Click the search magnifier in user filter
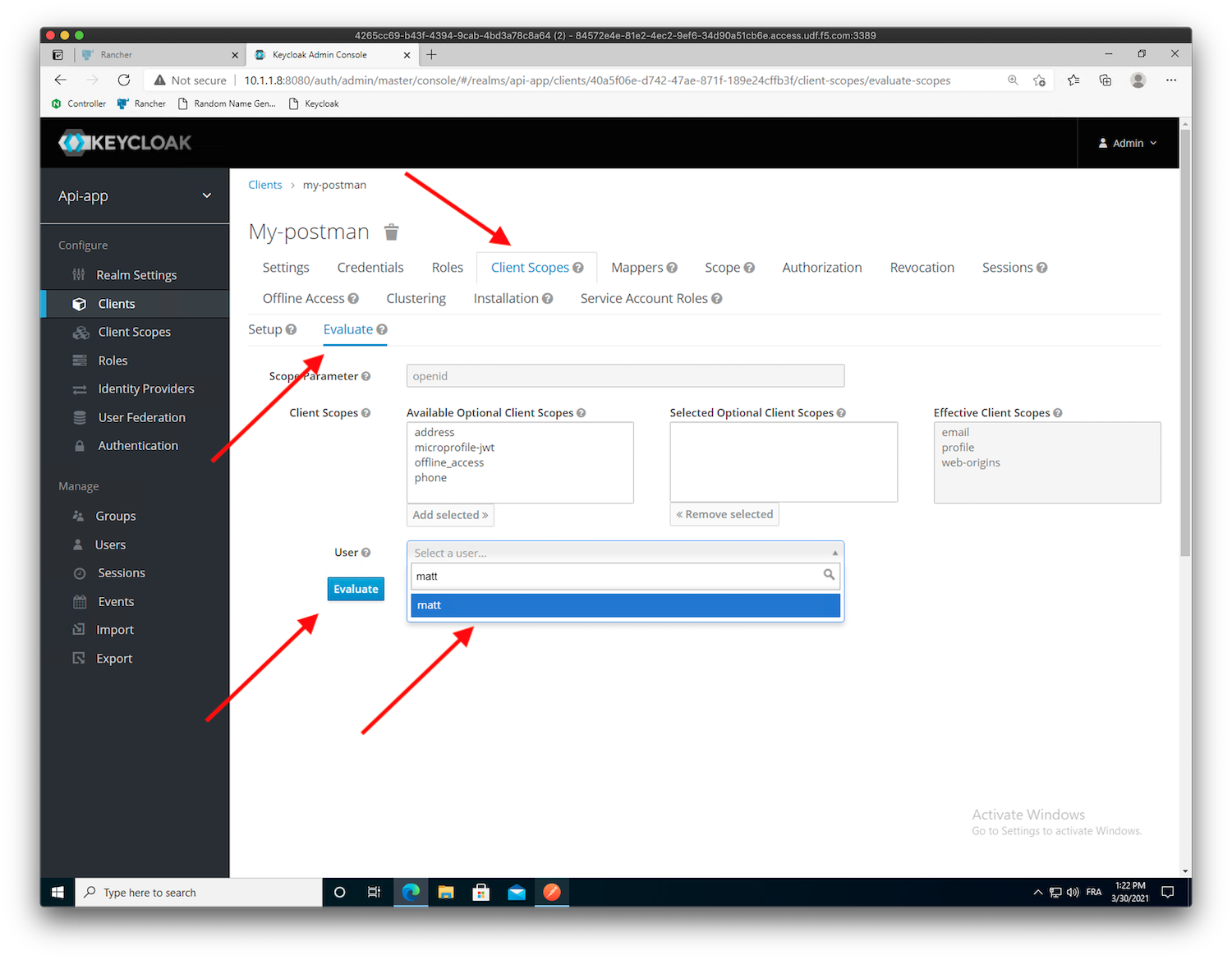Image resolution: width=1232 pixels, height=960 pixels. (829, 575)
